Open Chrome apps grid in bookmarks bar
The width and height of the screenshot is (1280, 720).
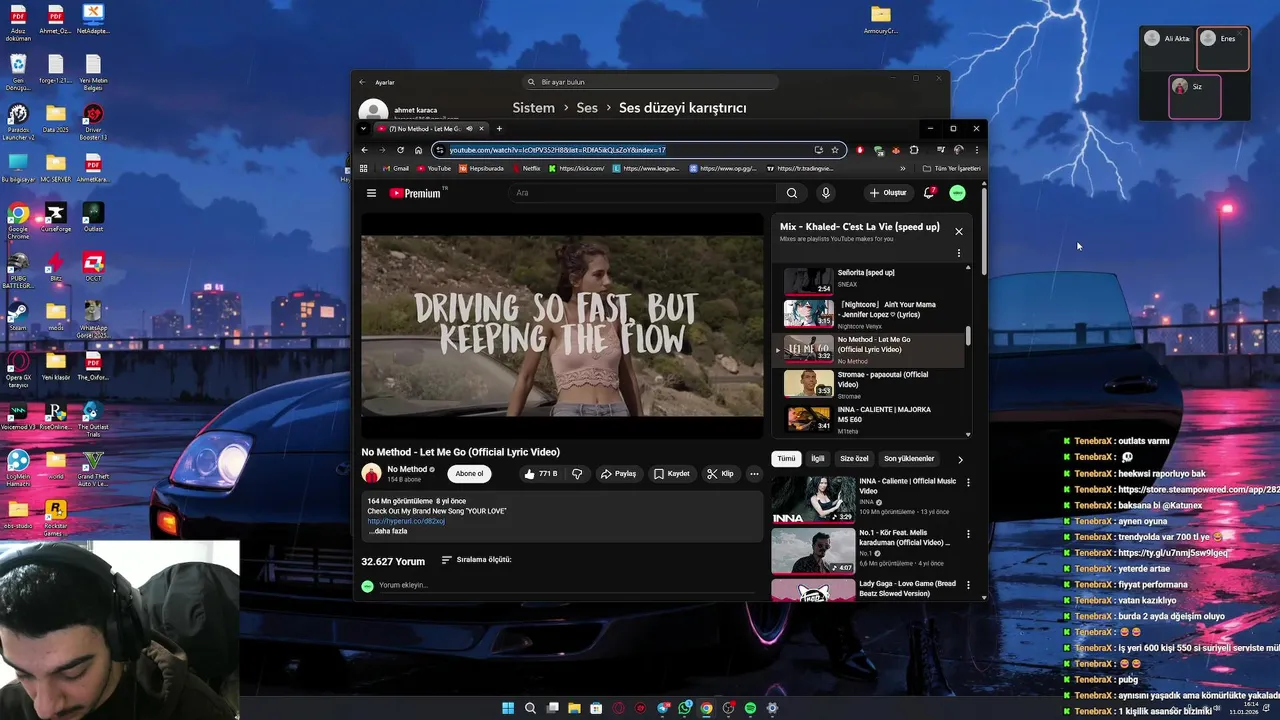364,168
